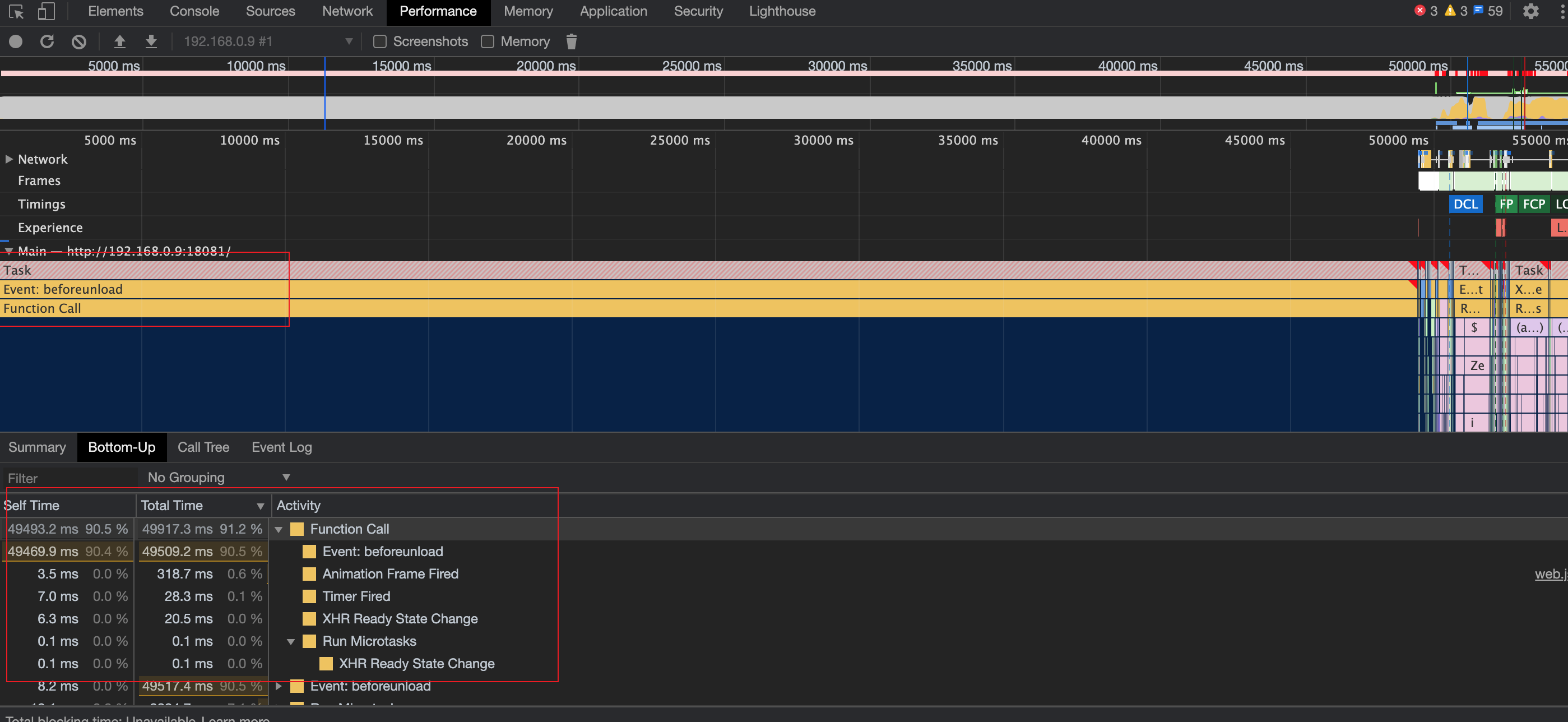Image resolution: width=1568 pixels, height=722 pixels.
Task: Save the profile with the download icon
Action: tap(151, 41)
